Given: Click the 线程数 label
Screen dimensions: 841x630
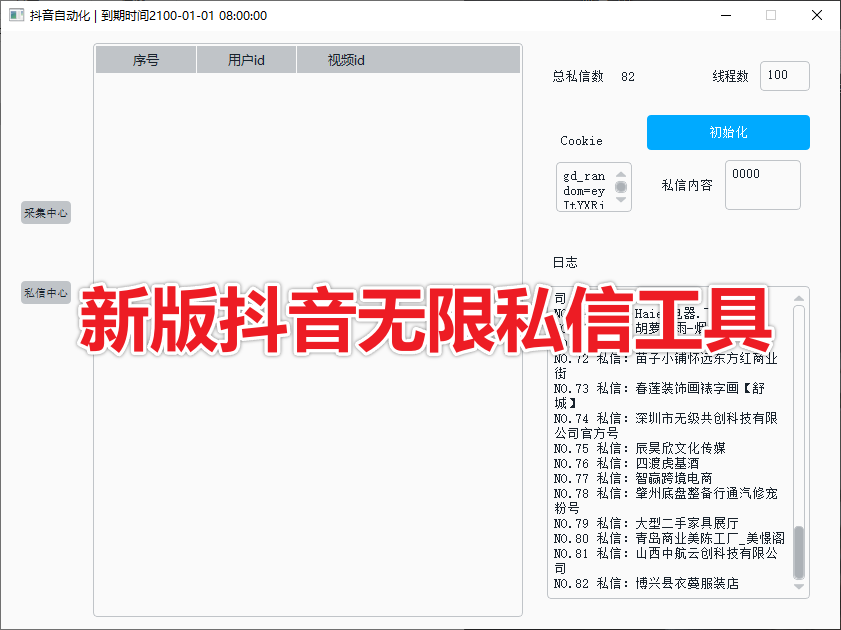Looking at the screenshot, I should [731, 76].
